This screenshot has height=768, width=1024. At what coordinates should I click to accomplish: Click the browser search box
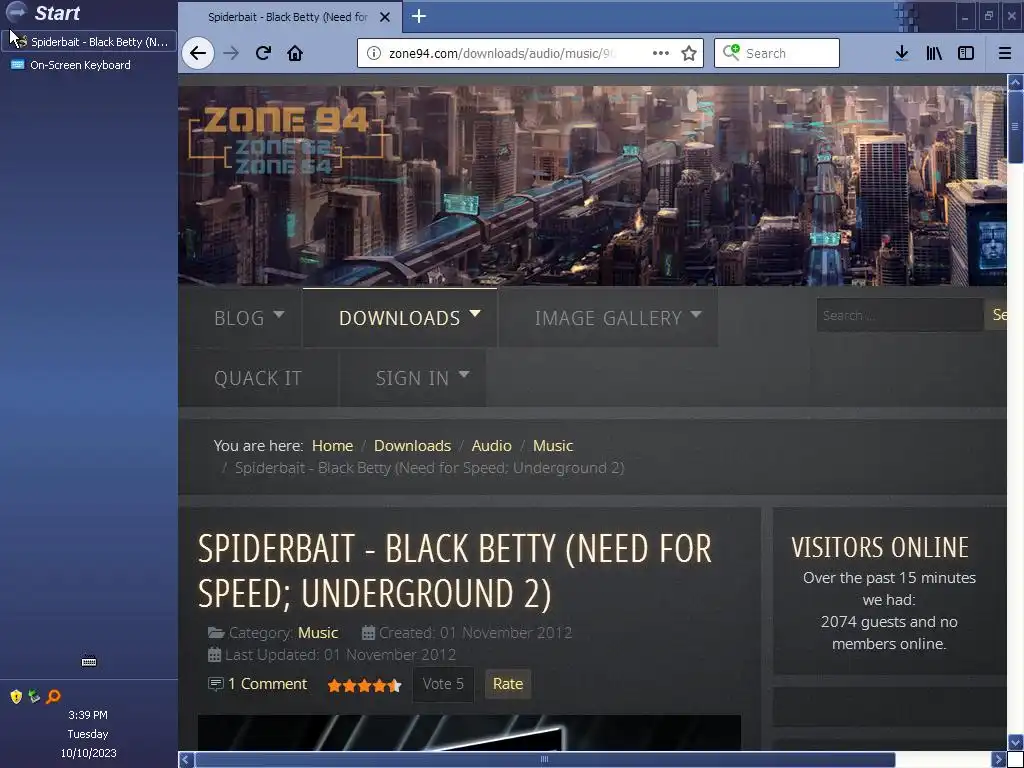pyautogui.click(x=776, y=53)
